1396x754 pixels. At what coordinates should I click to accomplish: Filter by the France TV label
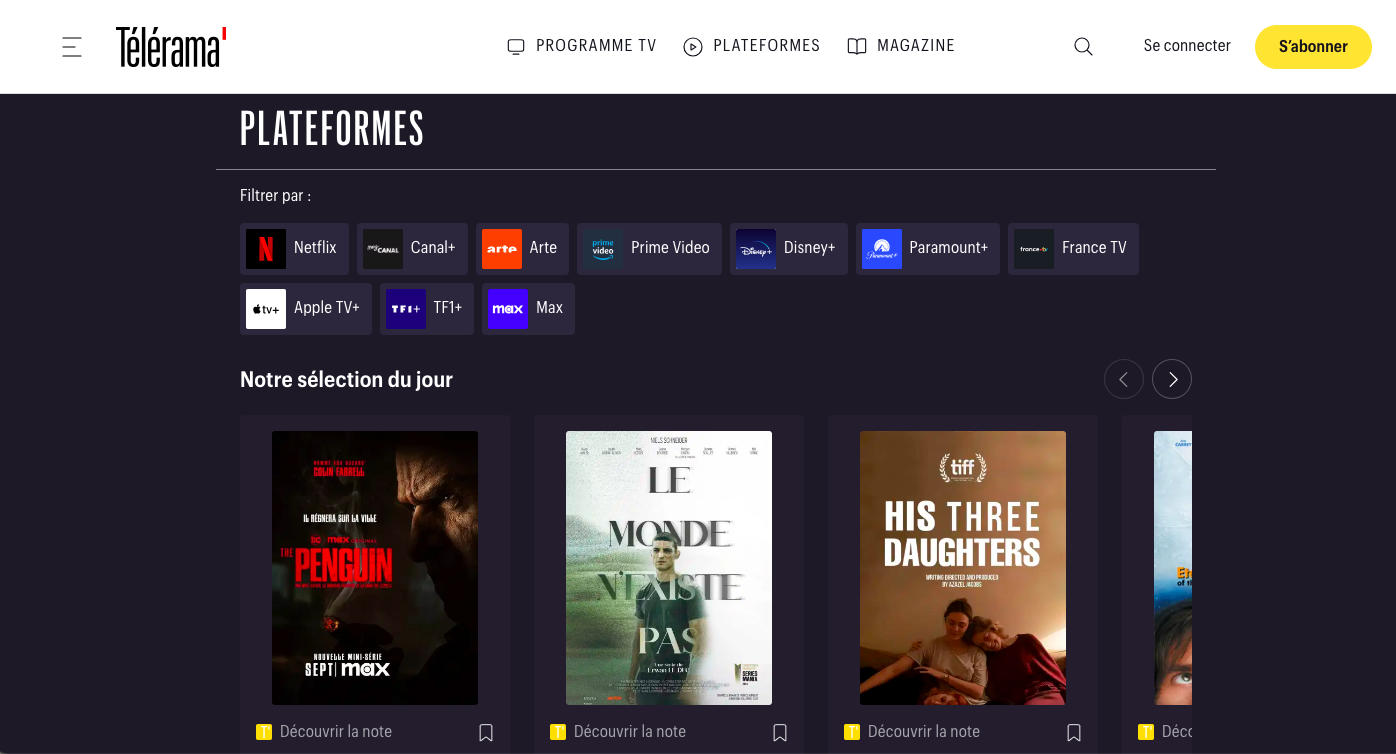1094,248
